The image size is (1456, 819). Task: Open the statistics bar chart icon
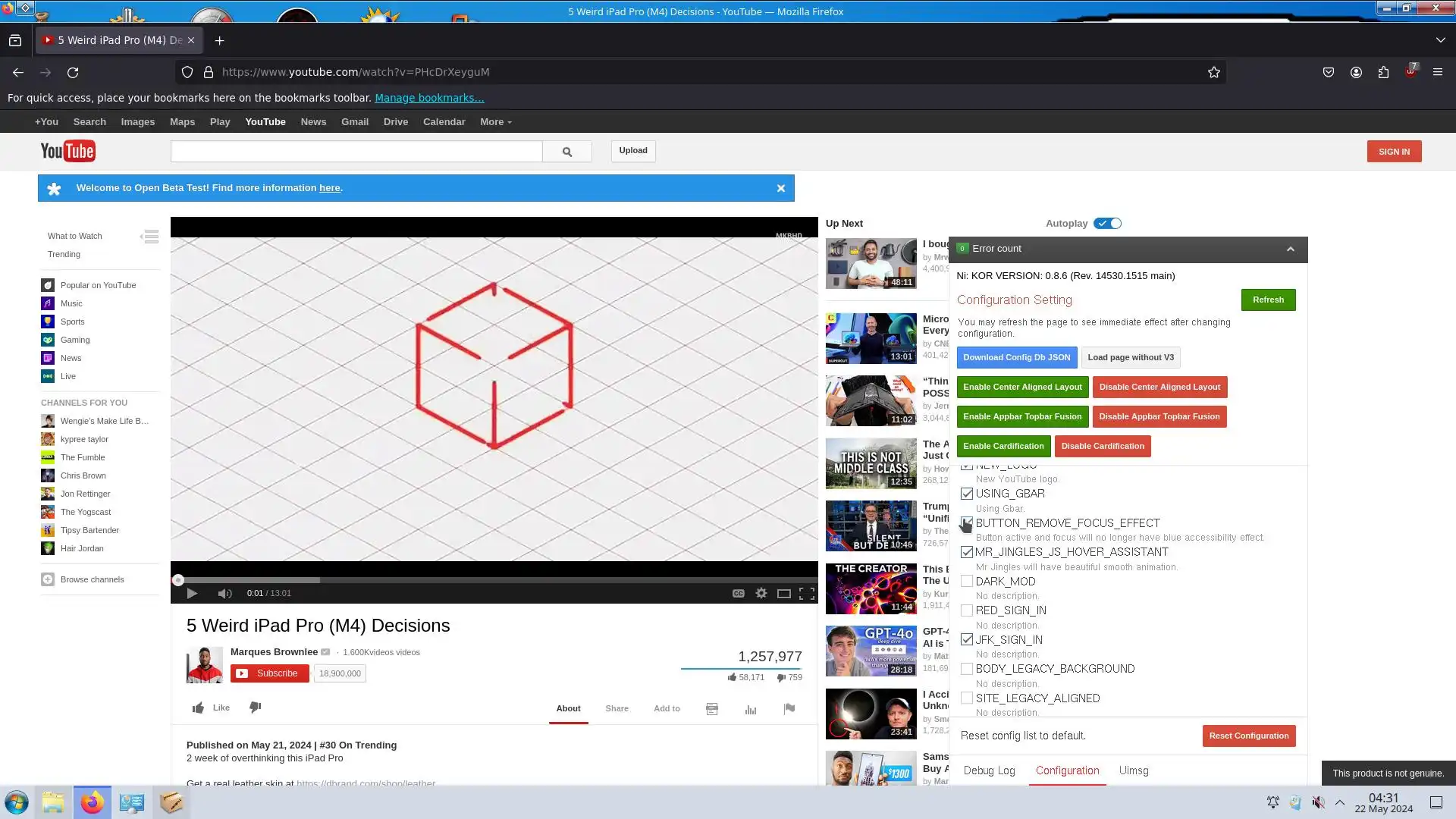pos(751,709)
